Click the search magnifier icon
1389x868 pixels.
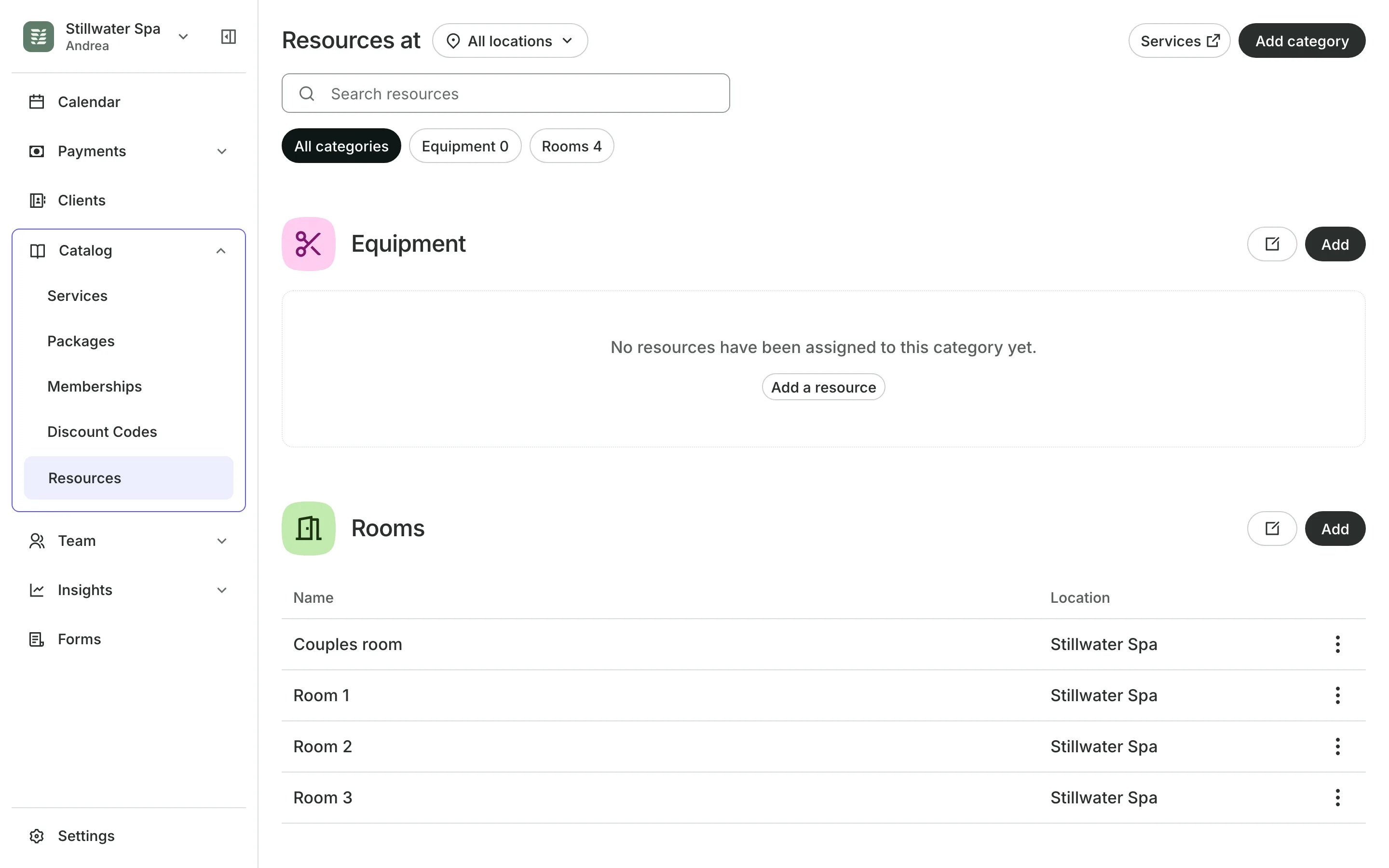pyautogui.click(x=307, y=94)
